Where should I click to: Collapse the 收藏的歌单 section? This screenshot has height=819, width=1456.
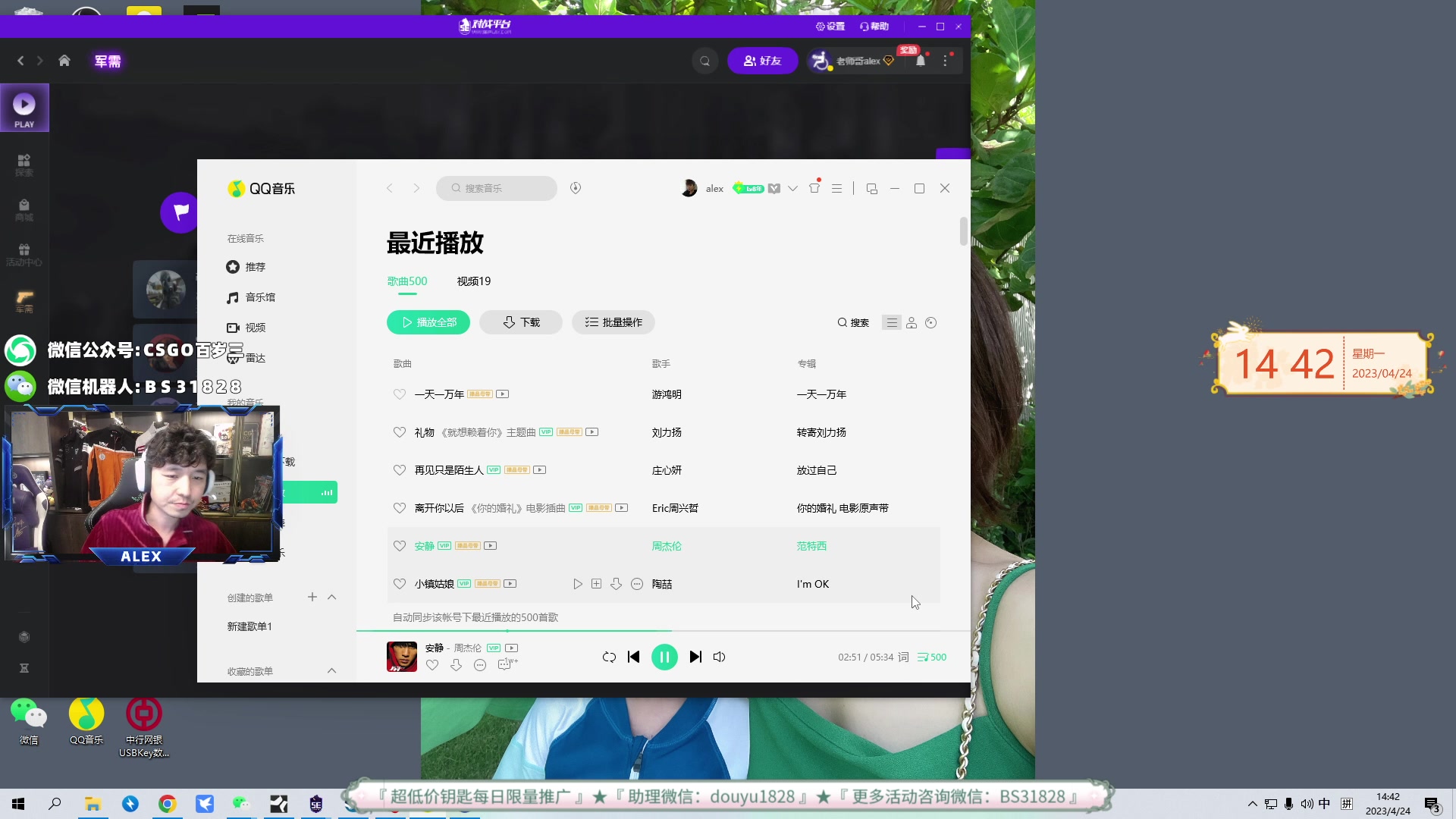331,670
